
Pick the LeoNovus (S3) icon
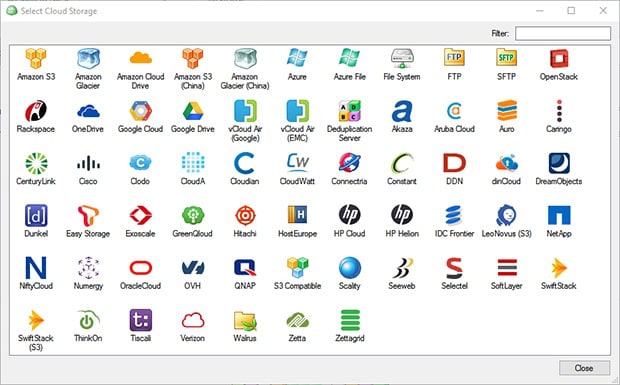[507, 215]
